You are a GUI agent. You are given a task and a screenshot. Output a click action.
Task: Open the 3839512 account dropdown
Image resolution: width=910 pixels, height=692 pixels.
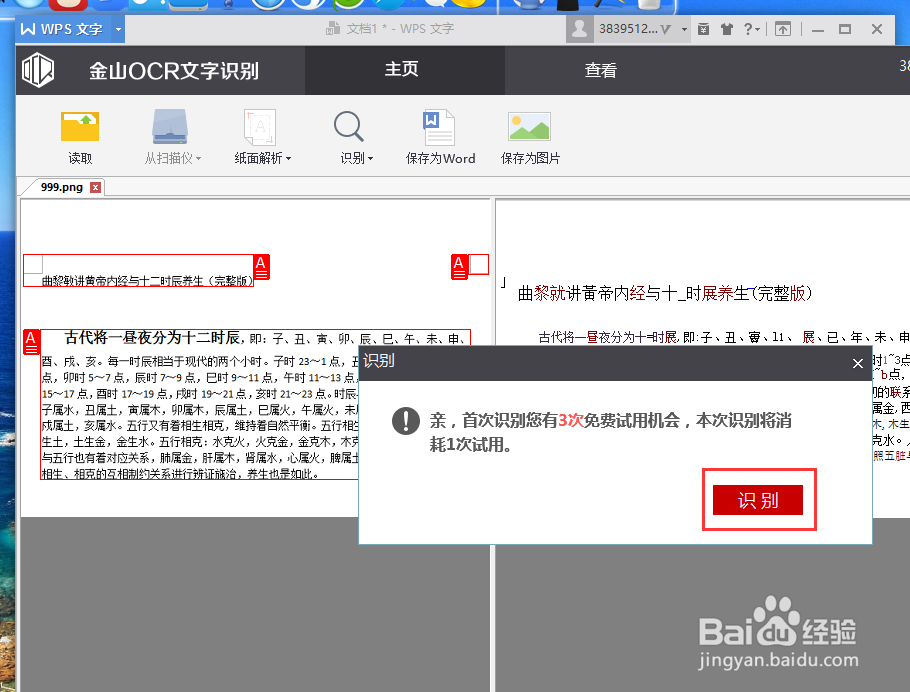(682, 29)
